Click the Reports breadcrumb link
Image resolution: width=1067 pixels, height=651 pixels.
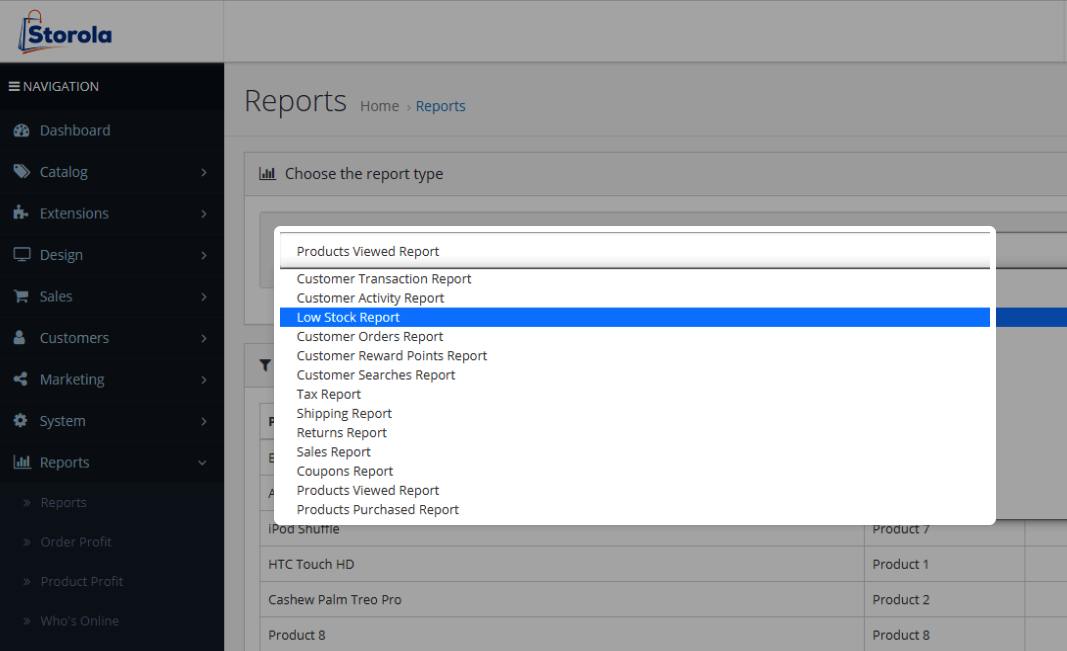click(x=440, y=106)
